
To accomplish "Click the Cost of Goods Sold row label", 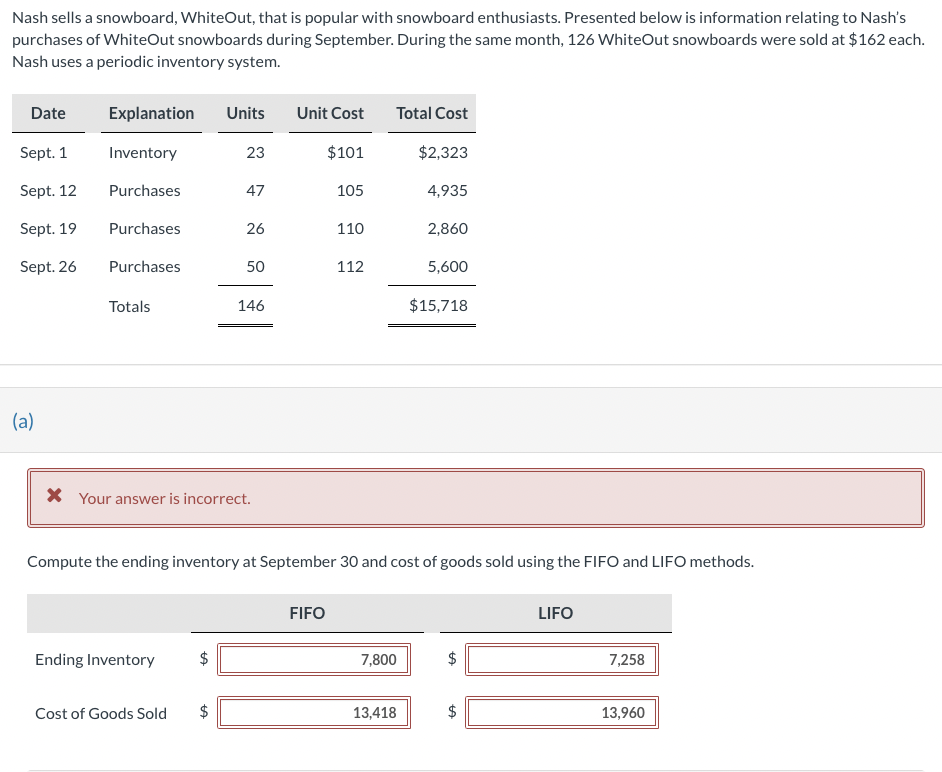I will click(100, 712).
